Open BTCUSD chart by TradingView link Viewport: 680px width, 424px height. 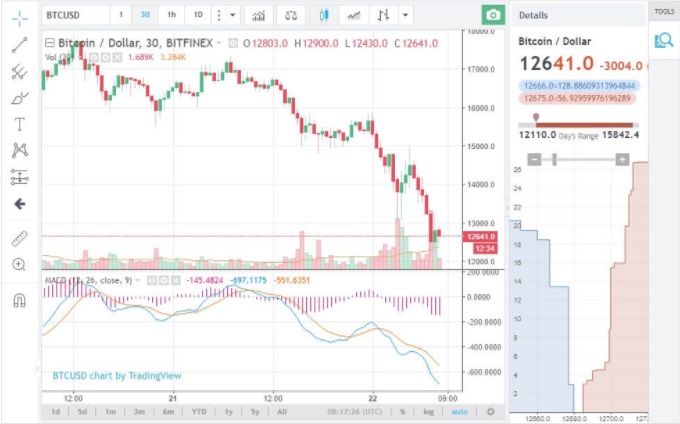[x=117, y=376]
